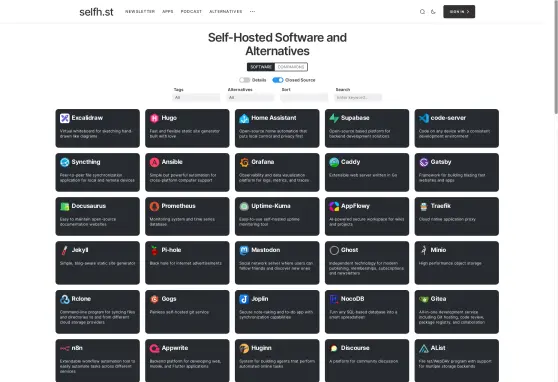Click the Supabase lightning icon

coord(334,118)
